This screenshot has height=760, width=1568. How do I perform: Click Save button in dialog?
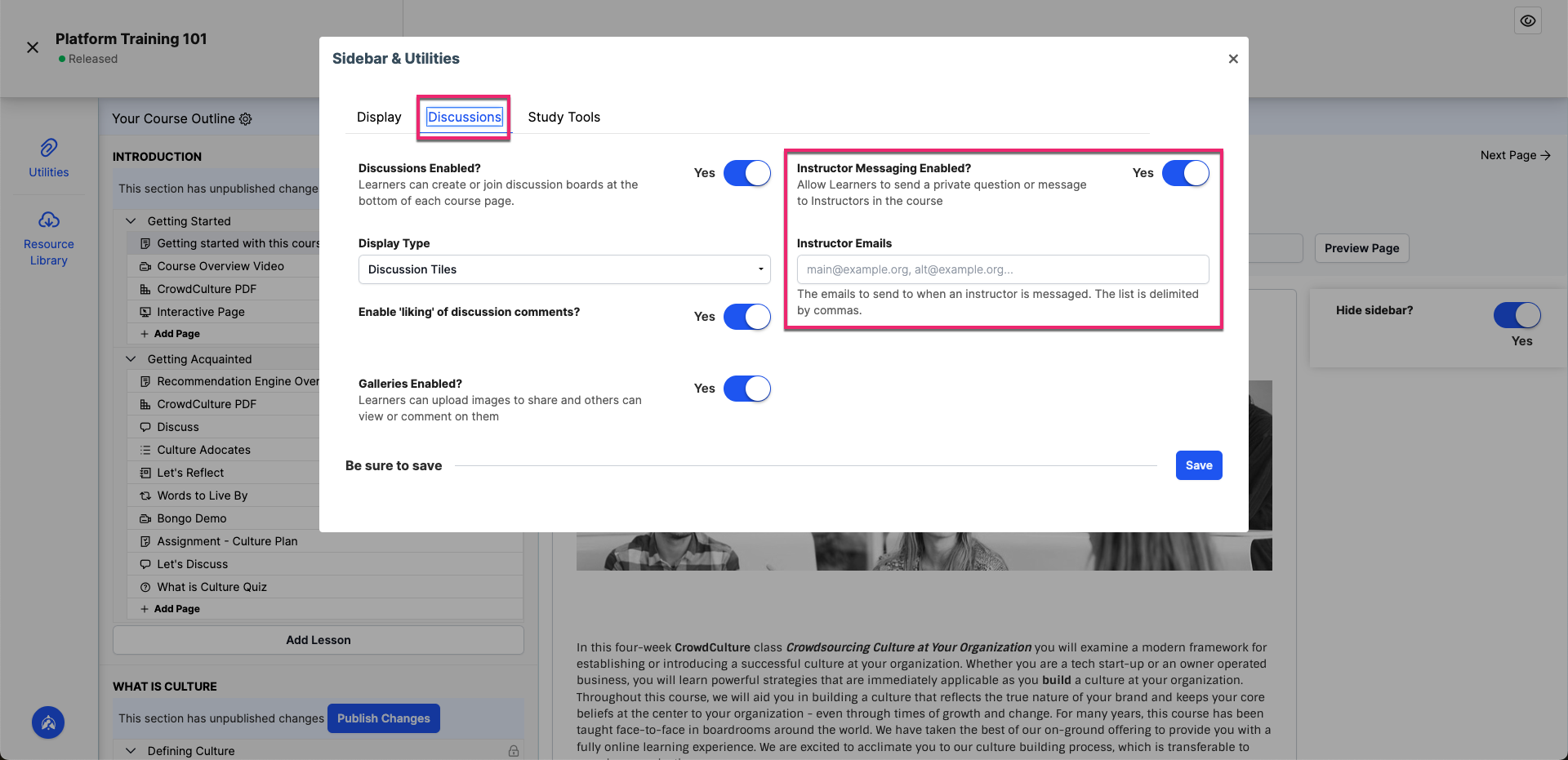[x=1199, y=465]
